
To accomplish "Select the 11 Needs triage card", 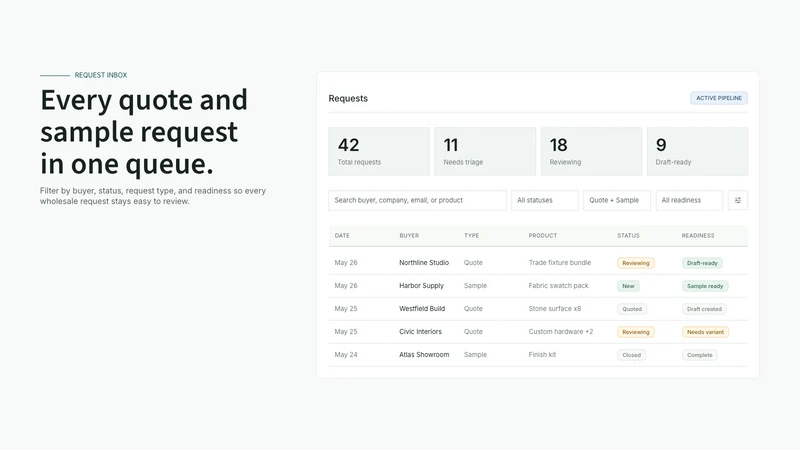I will coord(485,152).
